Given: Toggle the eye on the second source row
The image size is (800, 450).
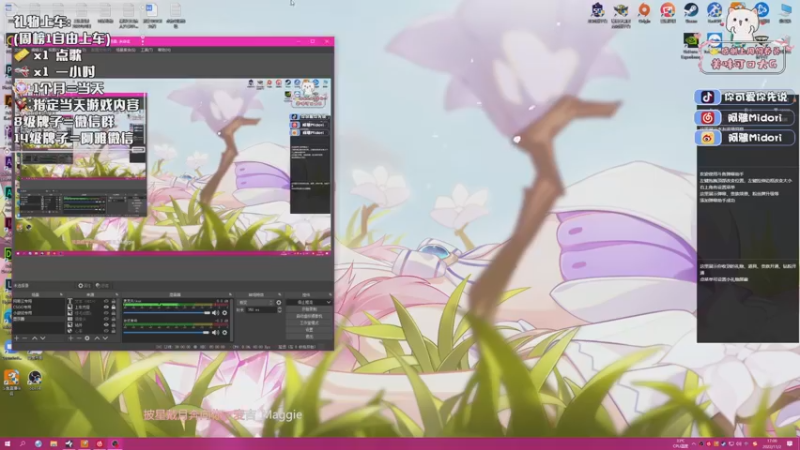Looking at the screenshot, I should (106, 307).
